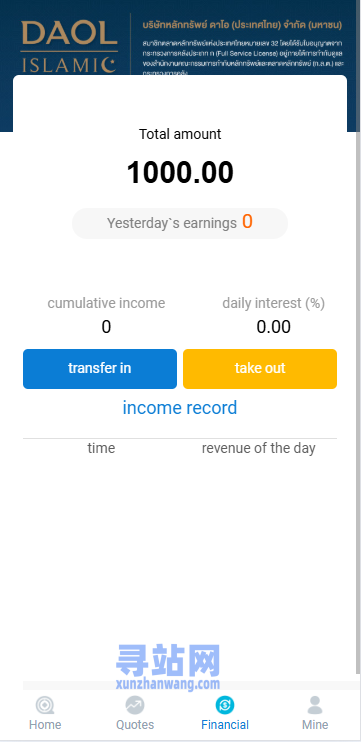This screenshot has width=361, height=742.
Task: Tap the Home target icon
Action: pos(45,705)
